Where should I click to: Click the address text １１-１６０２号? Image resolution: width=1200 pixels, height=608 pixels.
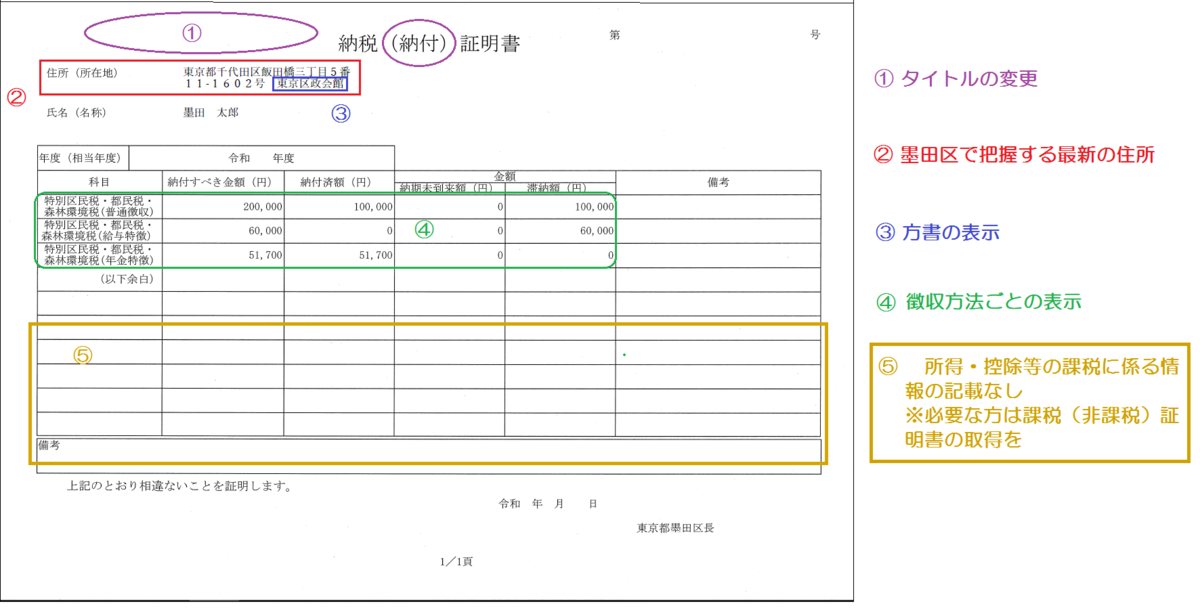point(224,85)
